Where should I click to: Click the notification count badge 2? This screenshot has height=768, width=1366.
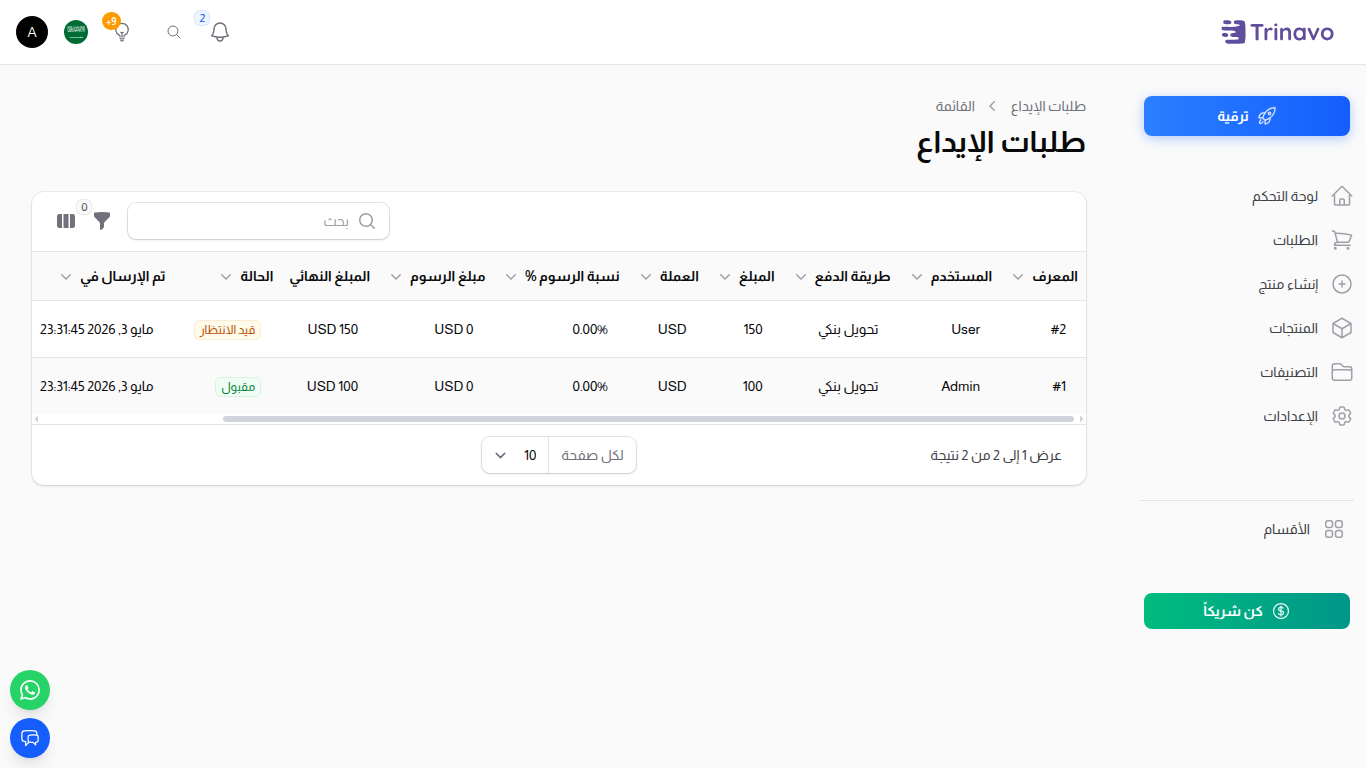point(202,18)
